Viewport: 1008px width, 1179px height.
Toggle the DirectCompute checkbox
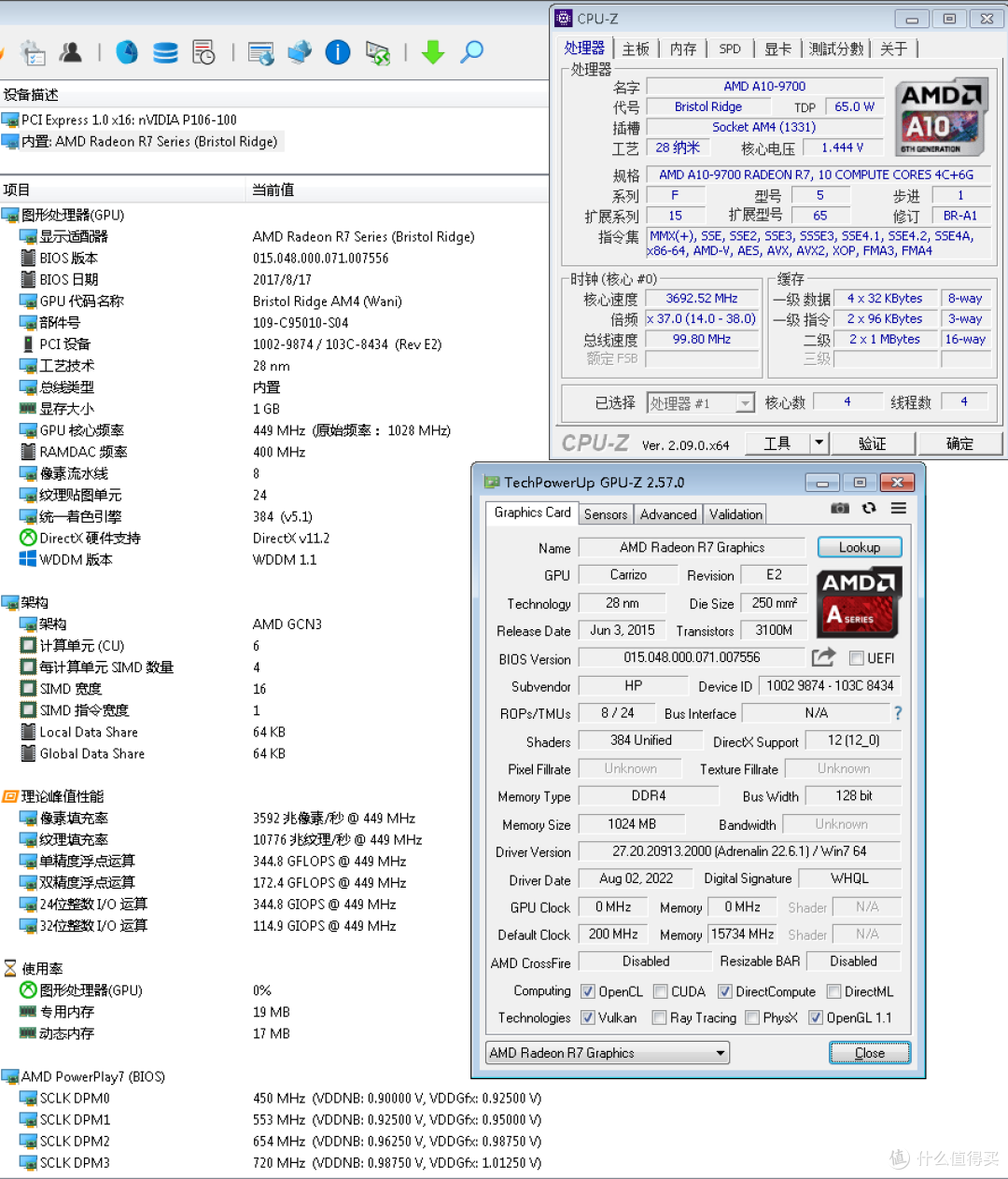pos(725,991)
